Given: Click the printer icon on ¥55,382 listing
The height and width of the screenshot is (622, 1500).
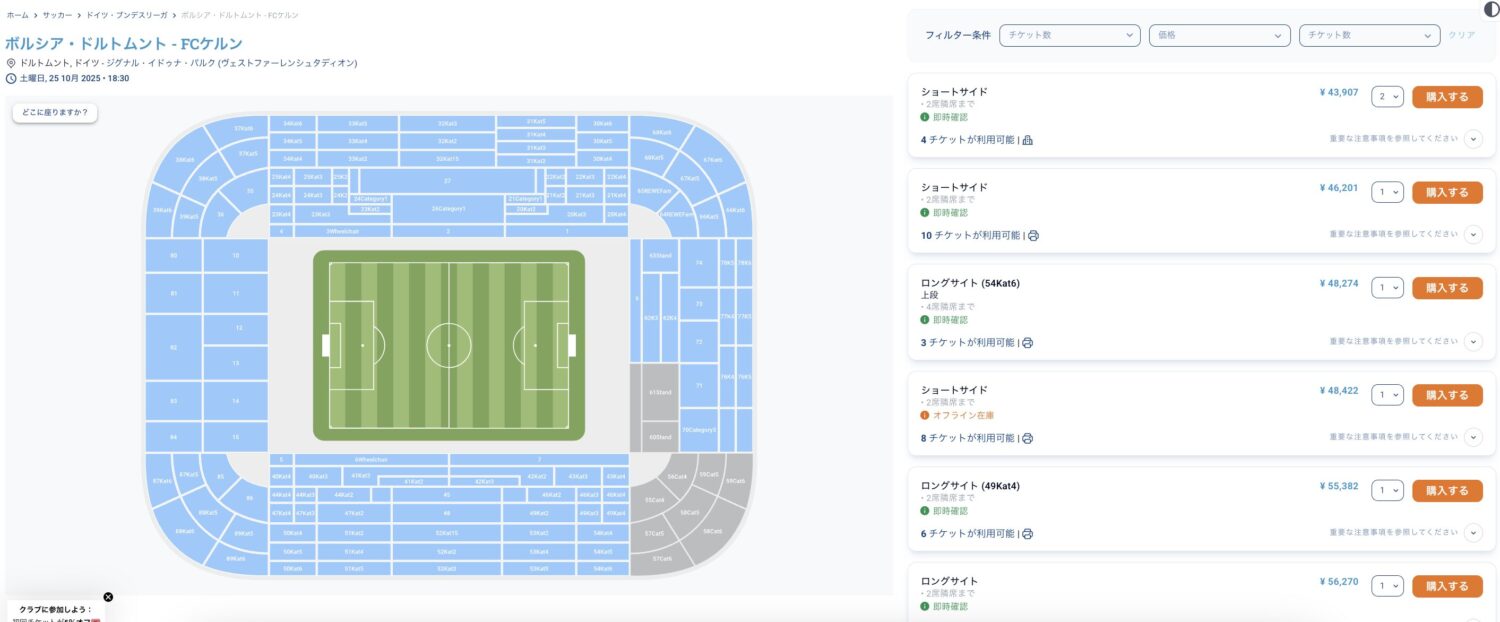Looking at the screenshot, I should point(1027,534).
